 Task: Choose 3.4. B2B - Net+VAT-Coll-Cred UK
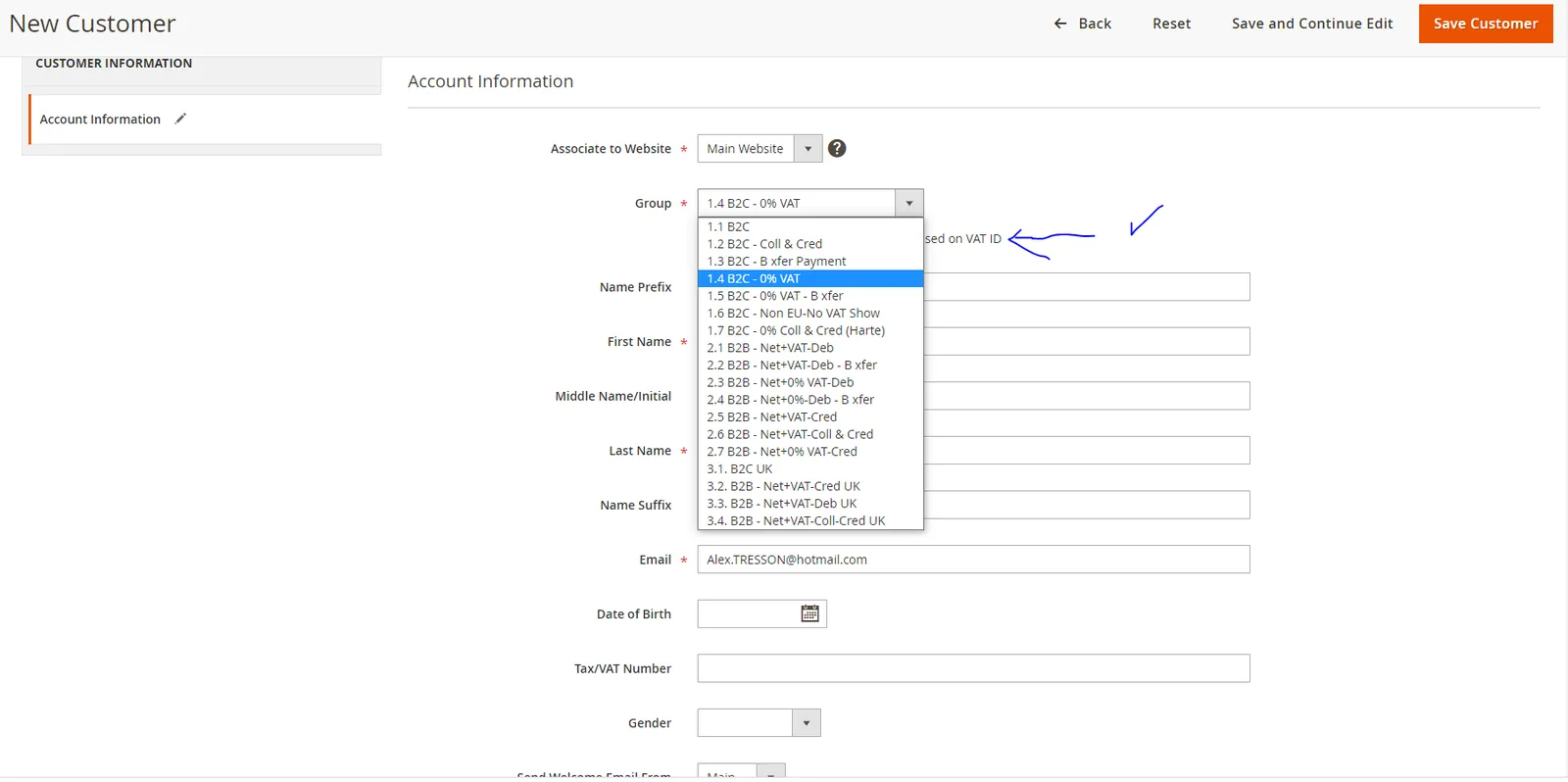click(x=810, y=521)
